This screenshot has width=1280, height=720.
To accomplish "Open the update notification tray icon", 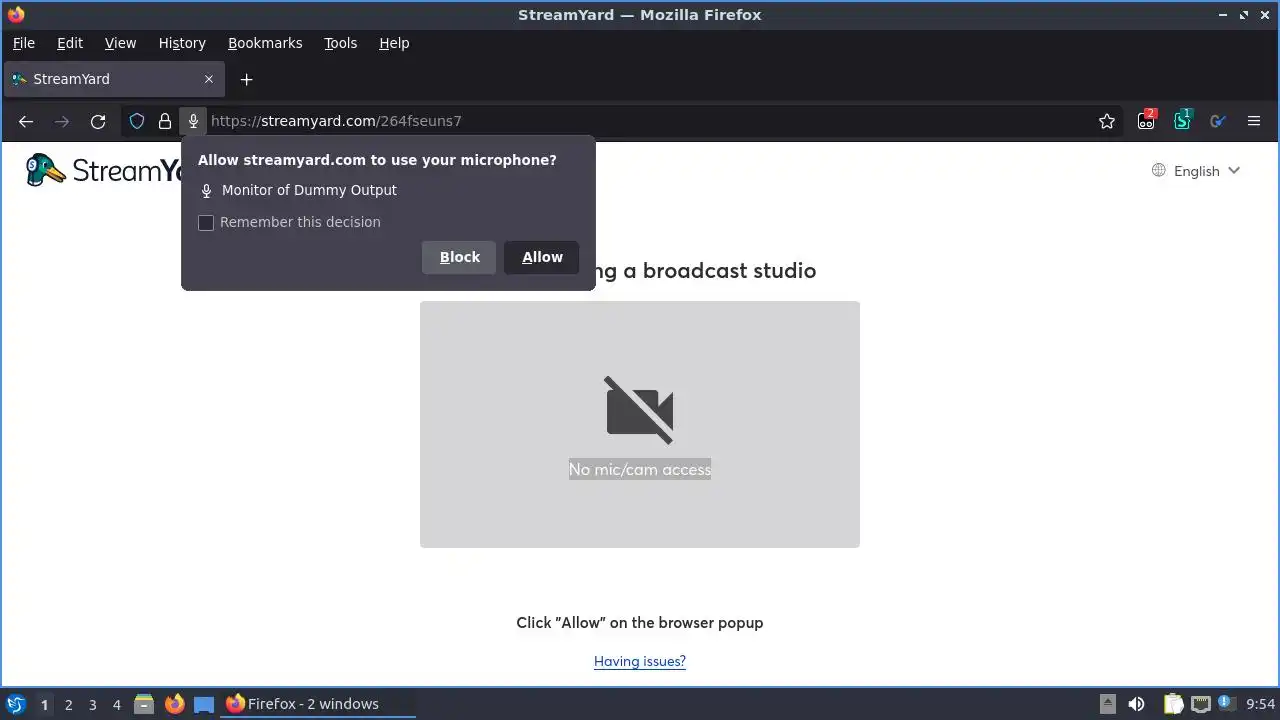I will tap(1225, 704).
